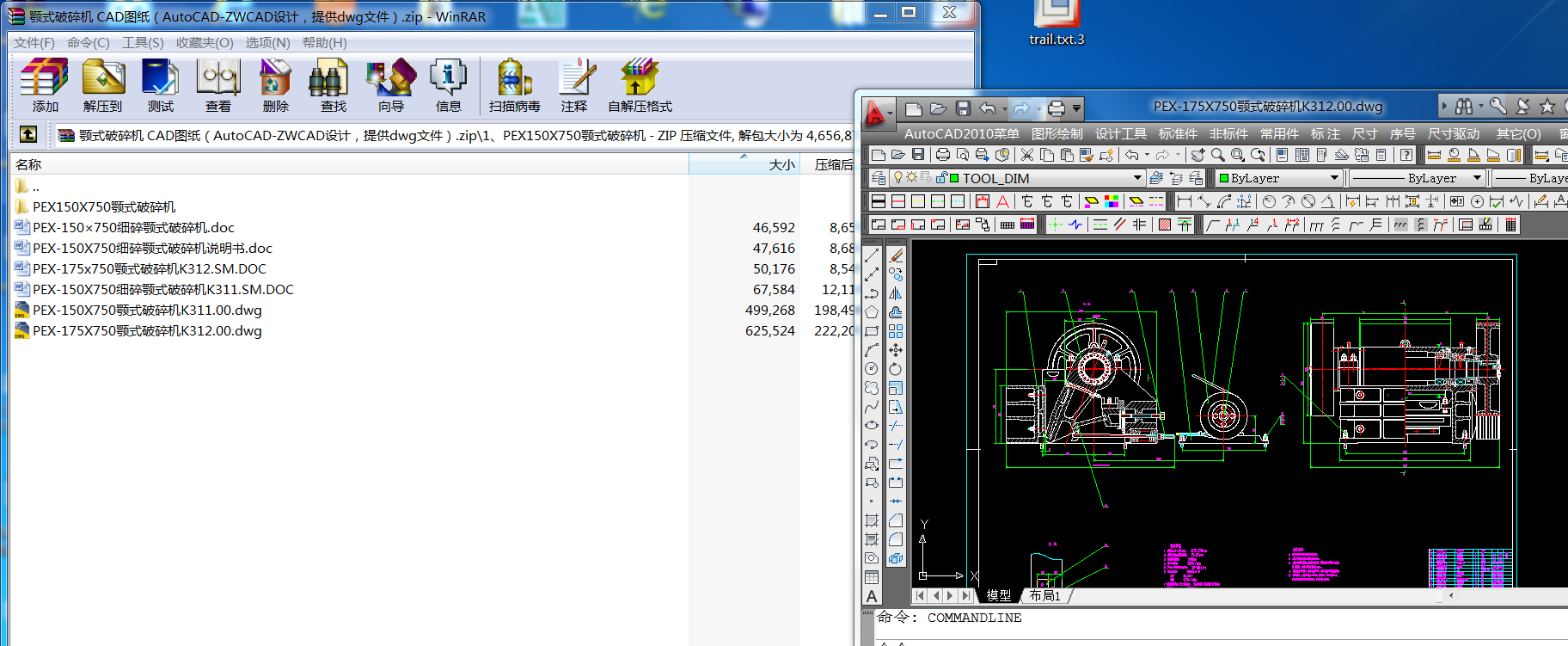Image resolution: width=1568 pixels, height=646 pixels.
Task: Toggle TOOL_DIM layer lock padlock icon
Action: [941, 178]
